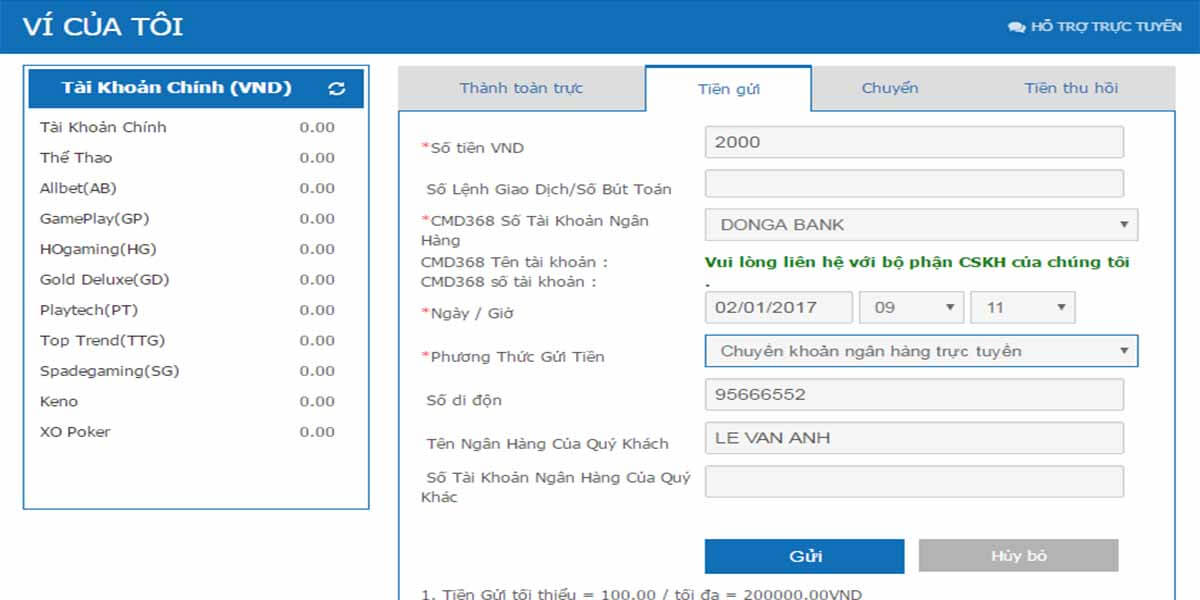Open the Hỗ Trợ Trực Tuyến support link
Screen dimensions: 1200x600
[x=1095, y=27]
